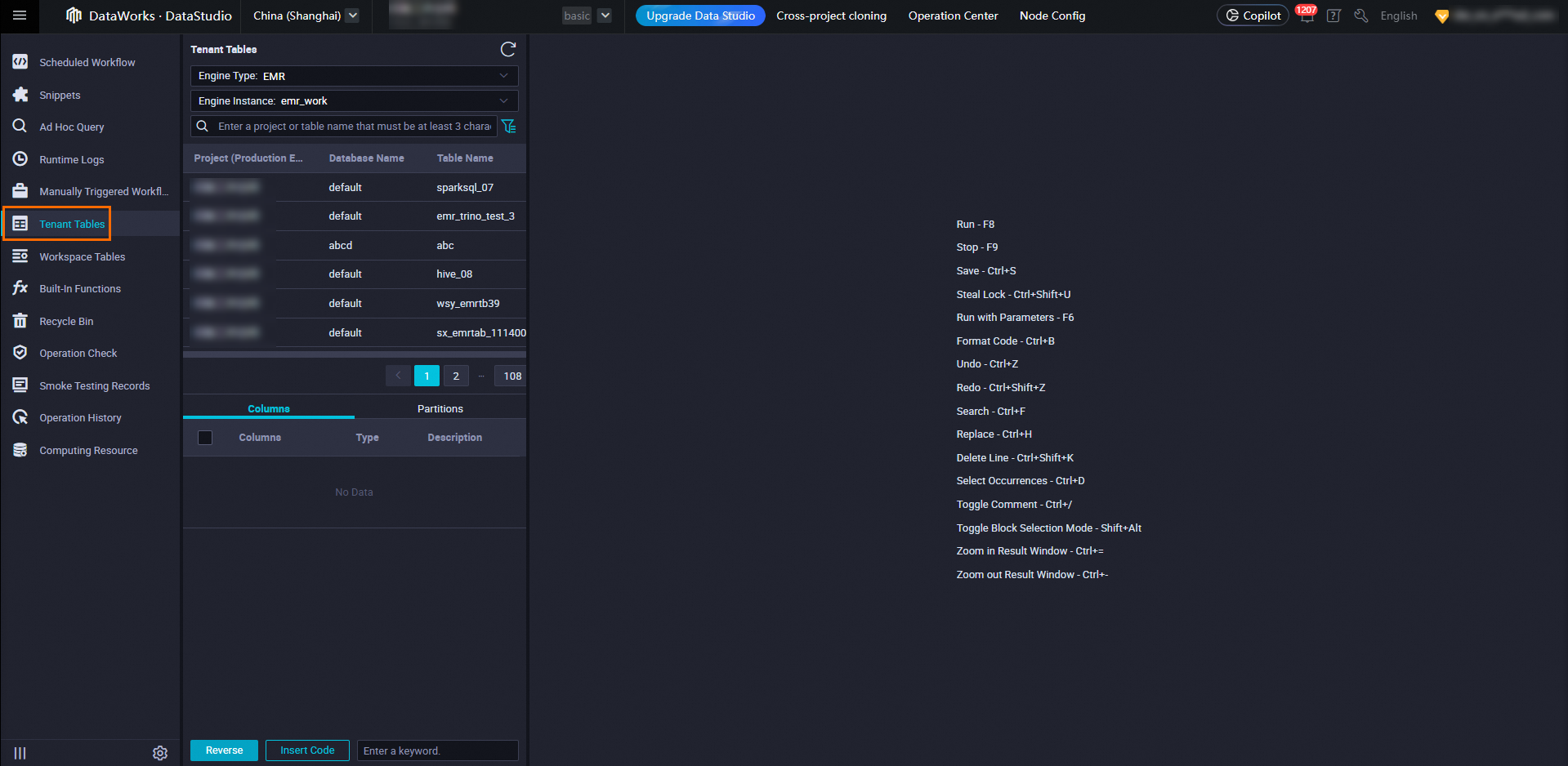Click the abcd database cell

point(341,245)
